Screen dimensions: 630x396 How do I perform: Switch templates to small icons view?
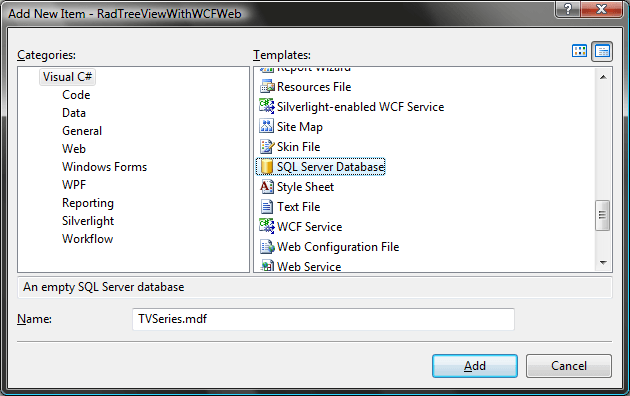(602, 51)
